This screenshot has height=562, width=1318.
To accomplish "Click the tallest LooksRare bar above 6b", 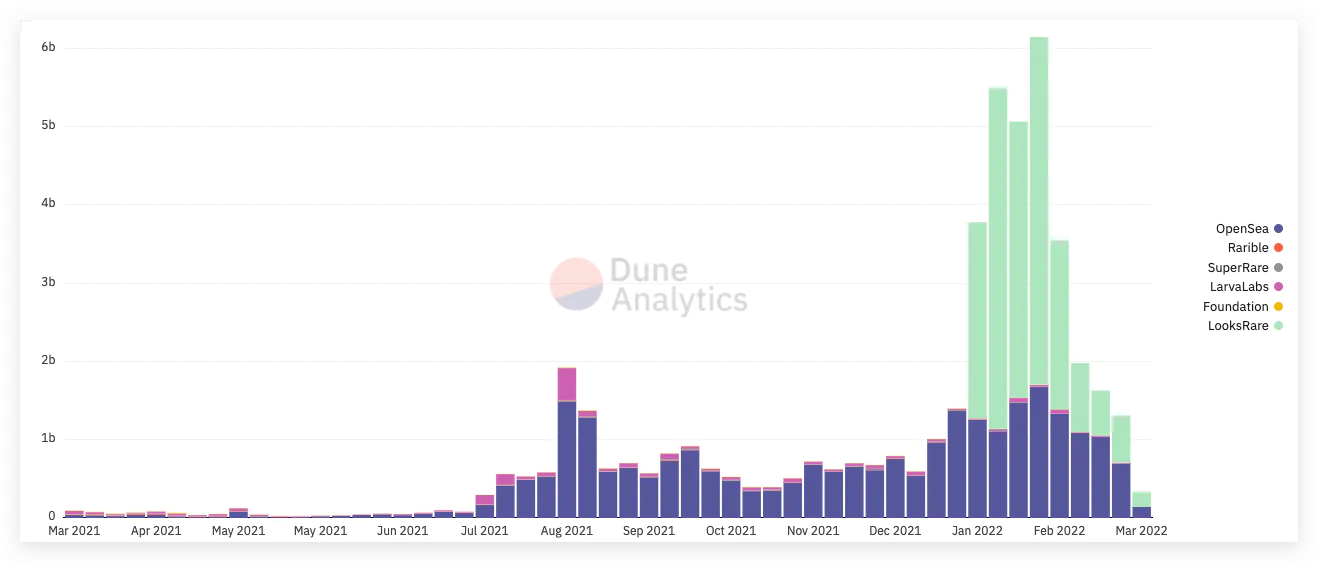I will [x=1039, y=210].
